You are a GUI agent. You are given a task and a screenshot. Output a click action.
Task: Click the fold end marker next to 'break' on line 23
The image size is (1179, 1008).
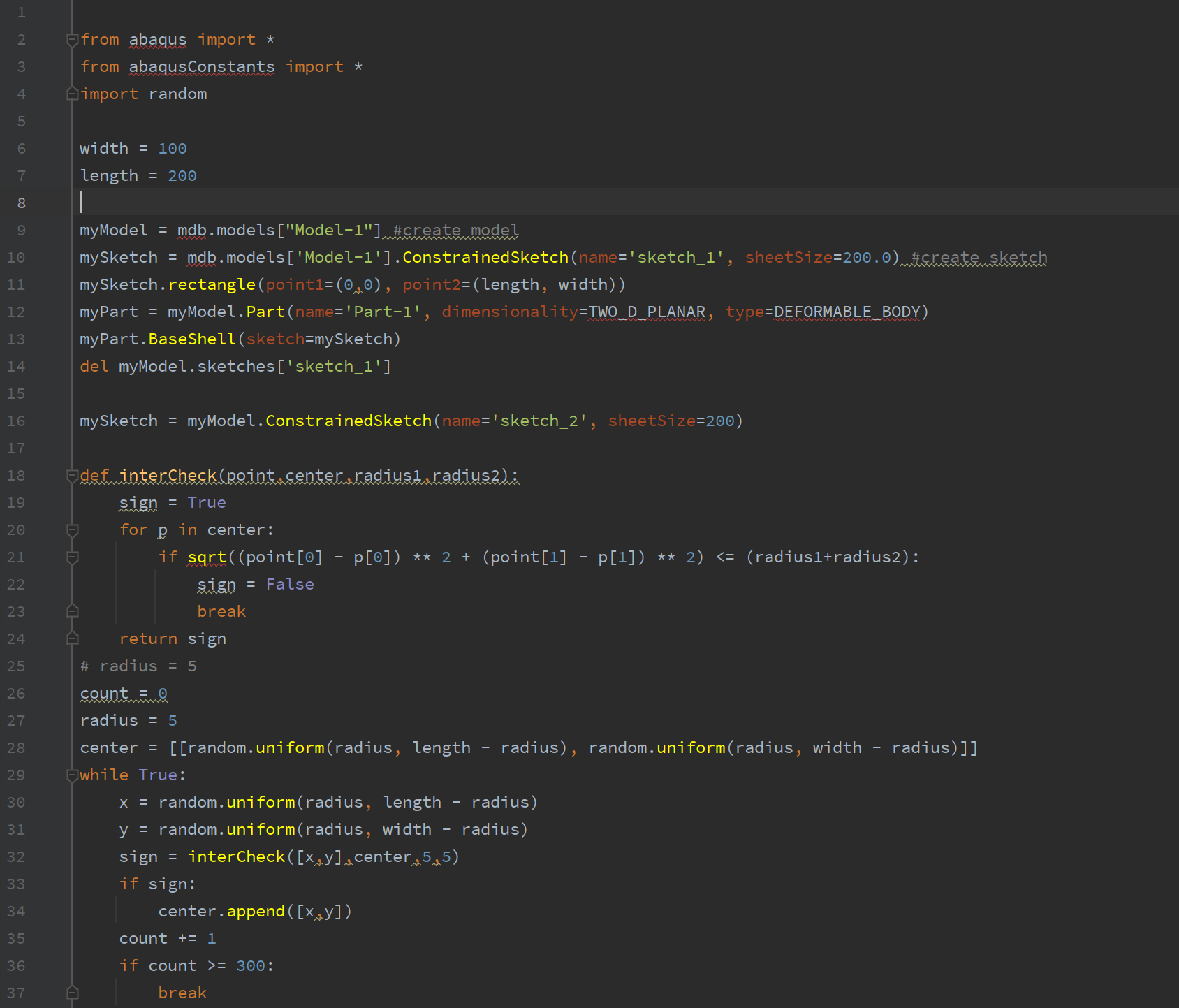72,611
